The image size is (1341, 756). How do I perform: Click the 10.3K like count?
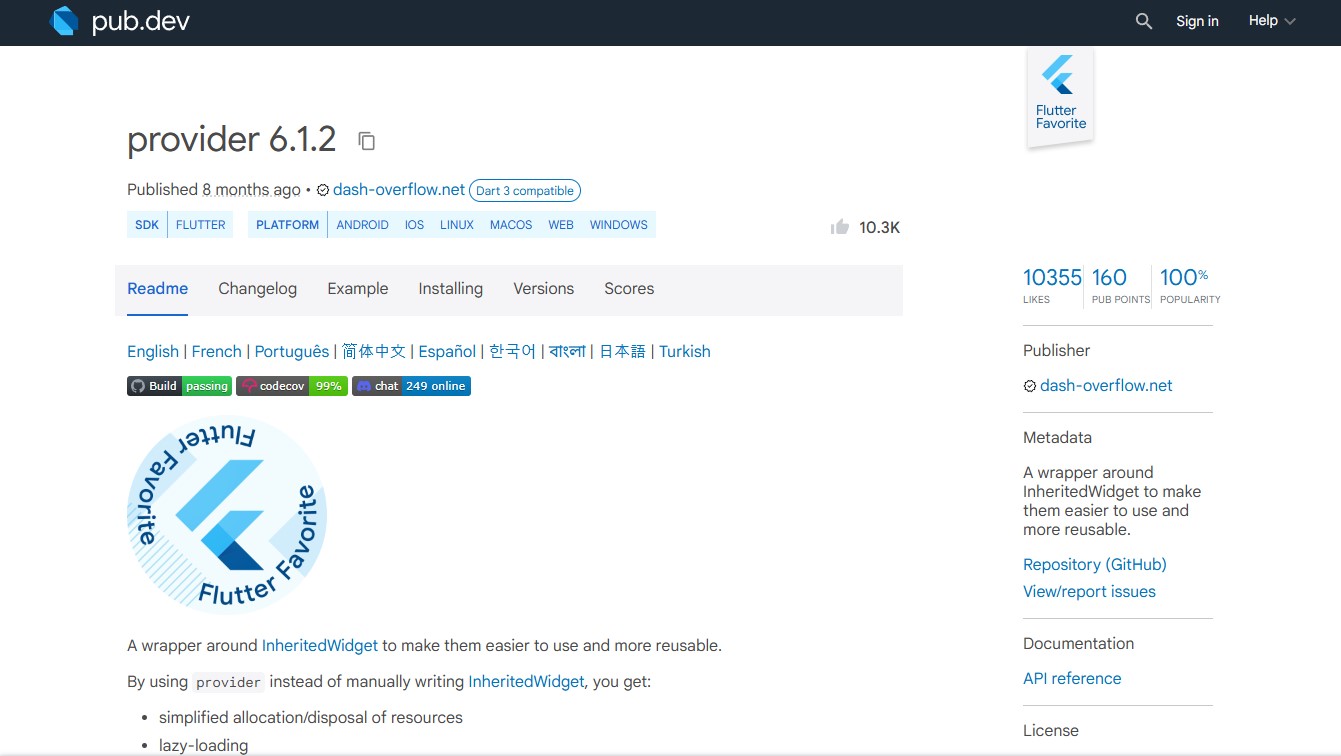(x=880, y=227)
